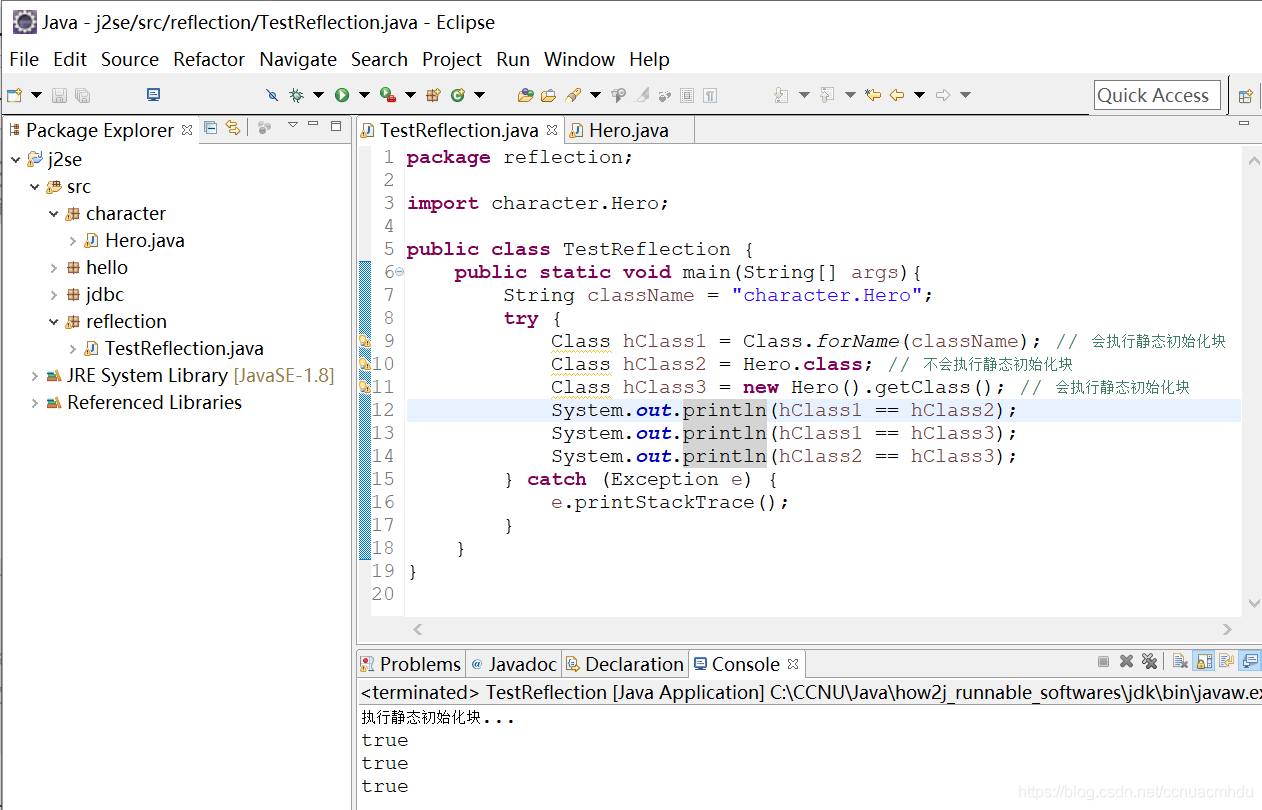Image resolution: width=1262 pixels, height=810 pixels.
Task: Collapse the reflection package node
Action: [54, 321]
